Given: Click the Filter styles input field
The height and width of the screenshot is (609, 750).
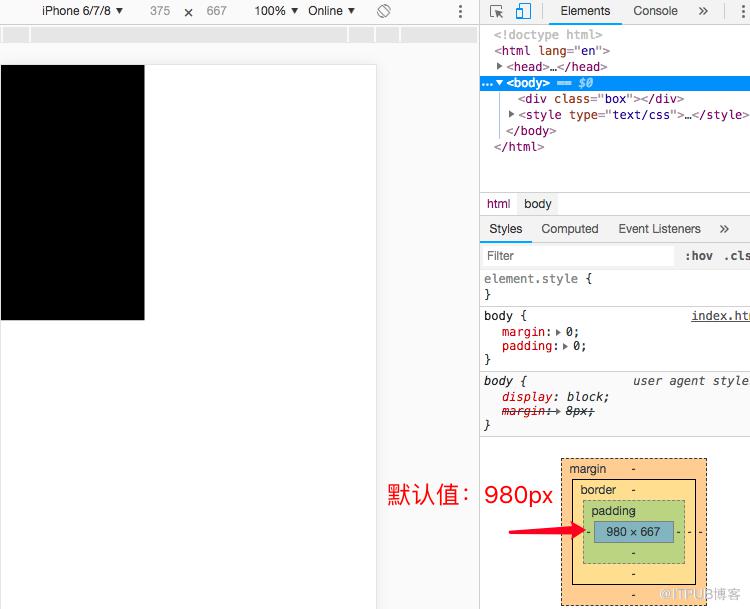Looking at the screenshot, I should pyautogui.click(x=578, y=256).
